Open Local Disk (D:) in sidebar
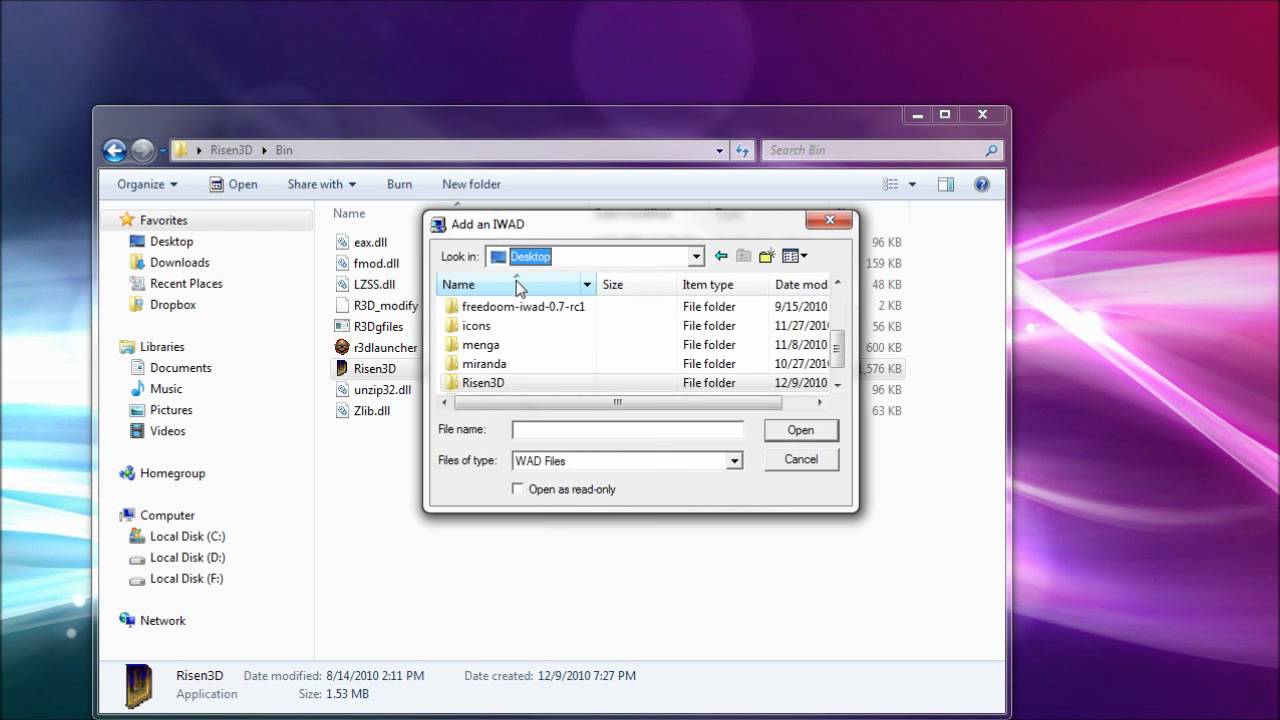 coord(176,557)
